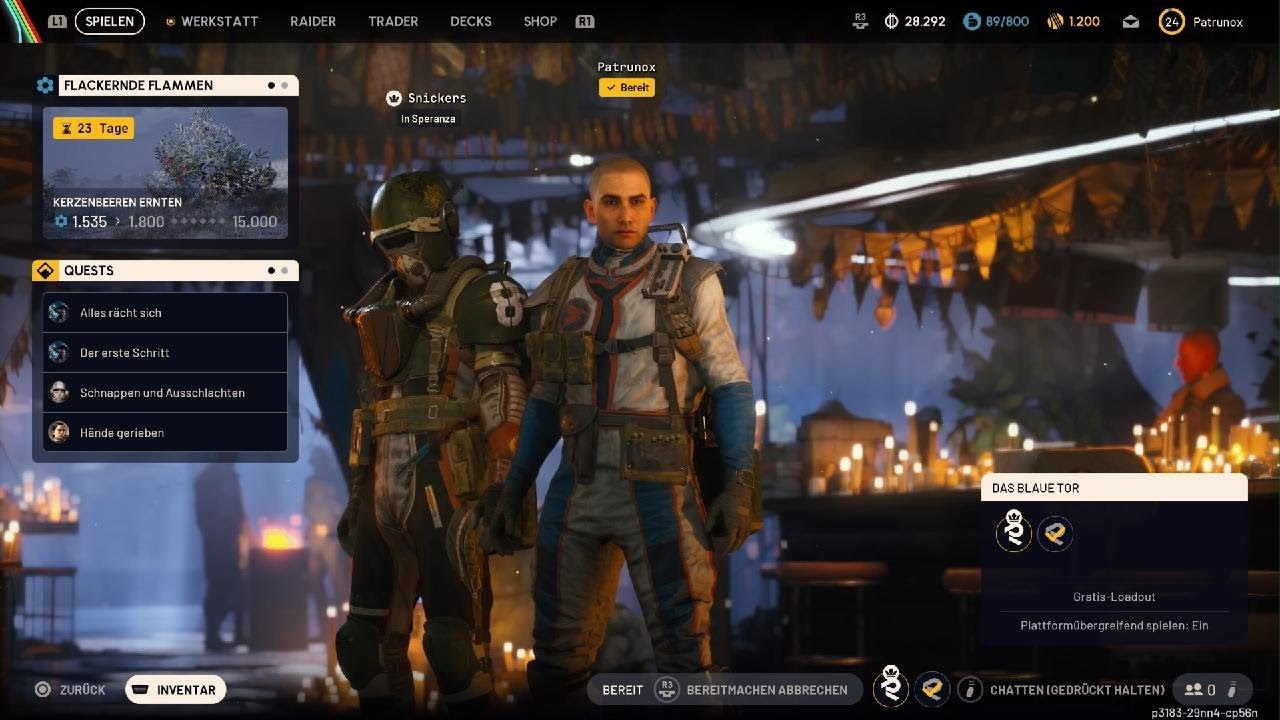The width and height of the screenshot is (1280, 720).
Task: Click the portrait beside Hände gerieben
Action: (59, 433)
